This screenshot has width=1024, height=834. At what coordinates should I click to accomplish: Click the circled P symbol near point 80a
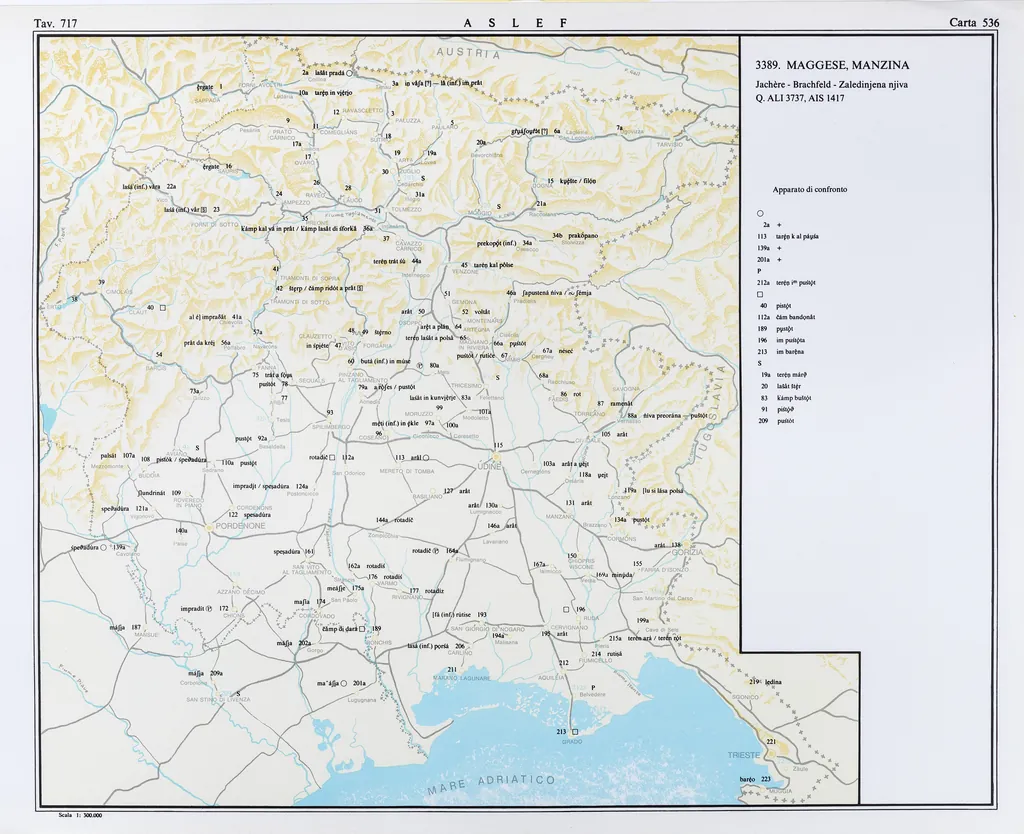[x=420, y=366]
